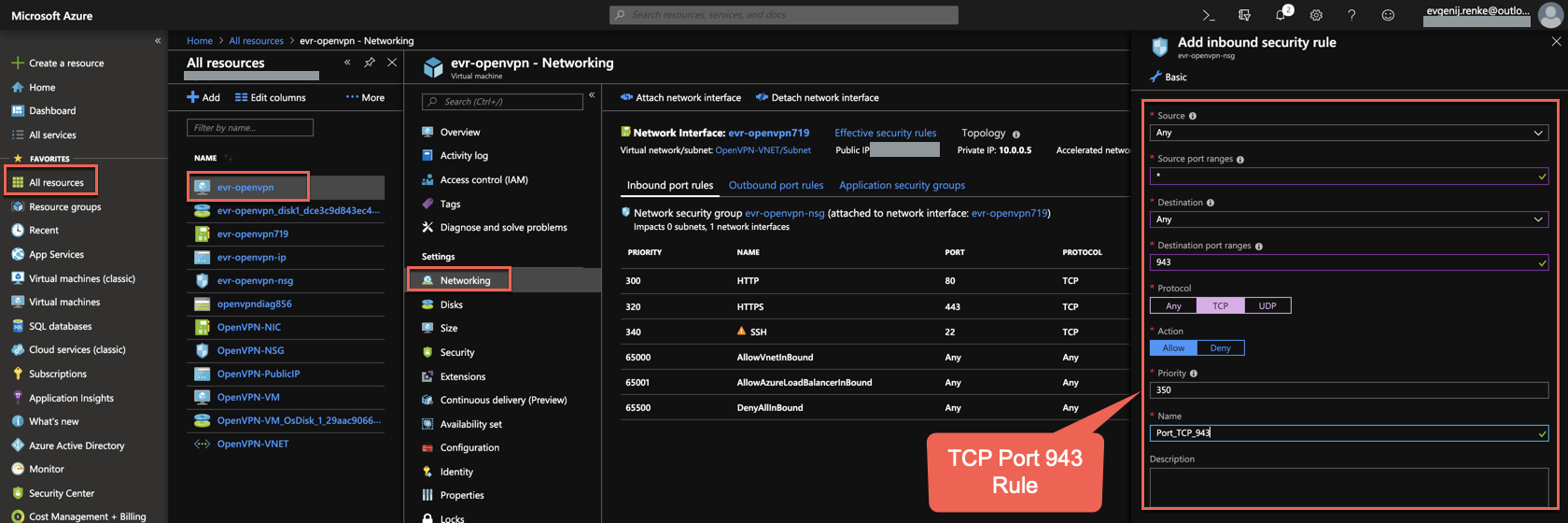Open More options in All resources
Screen dimensions: 1568x523
[365, 97]
